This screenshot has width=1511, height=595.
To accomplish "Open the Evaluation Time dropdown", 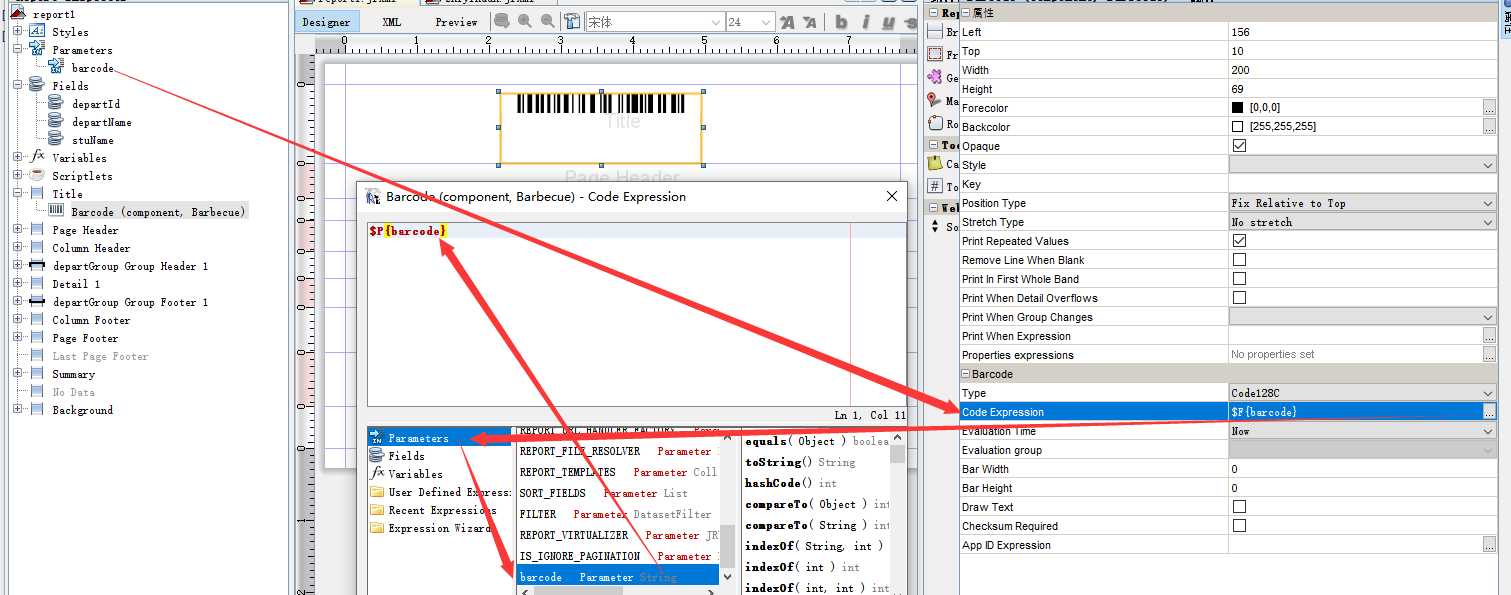I will (1488, 431).
